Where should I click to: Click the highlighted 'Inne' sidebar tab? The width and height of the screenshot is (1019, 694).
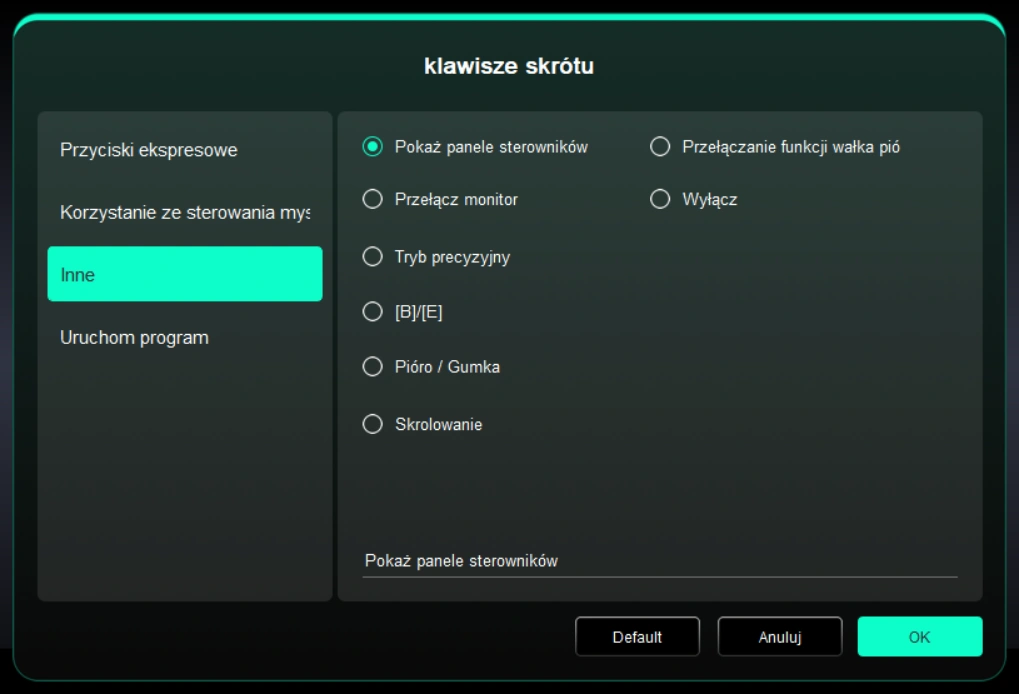pyautogui.click(x=184, y=274)
